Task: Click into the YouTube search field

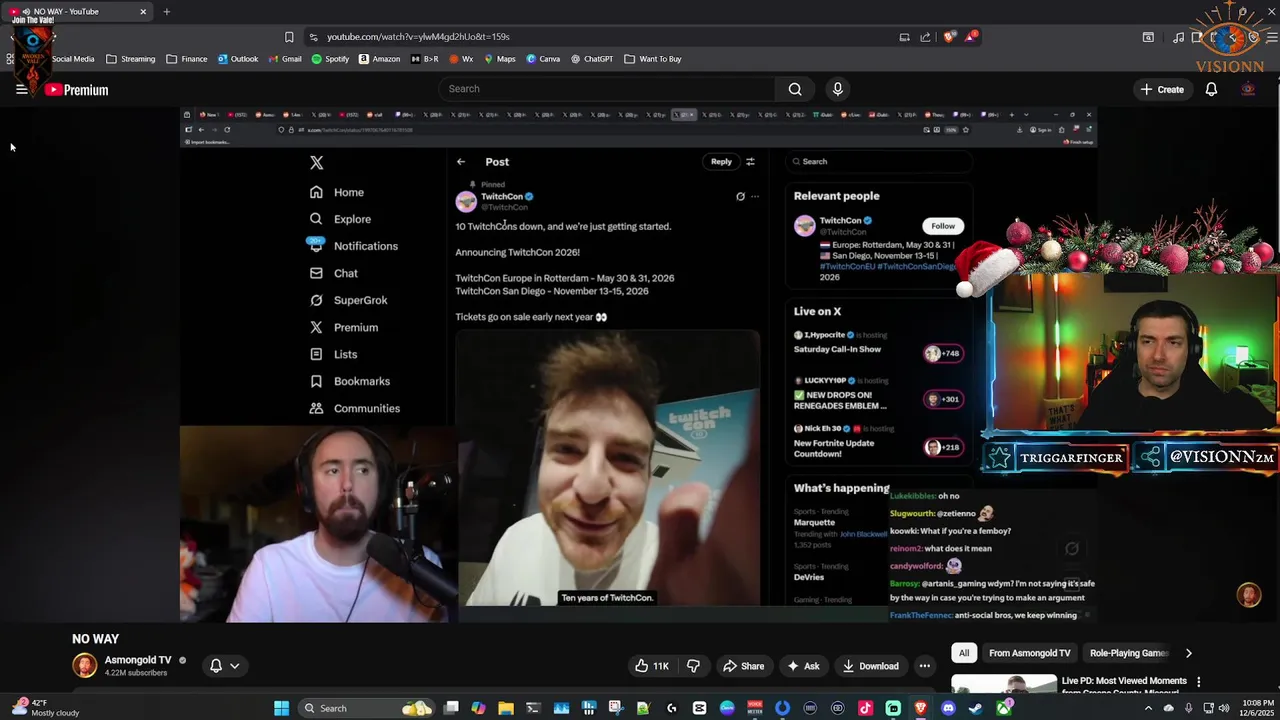Action: (x=608, y=89)
